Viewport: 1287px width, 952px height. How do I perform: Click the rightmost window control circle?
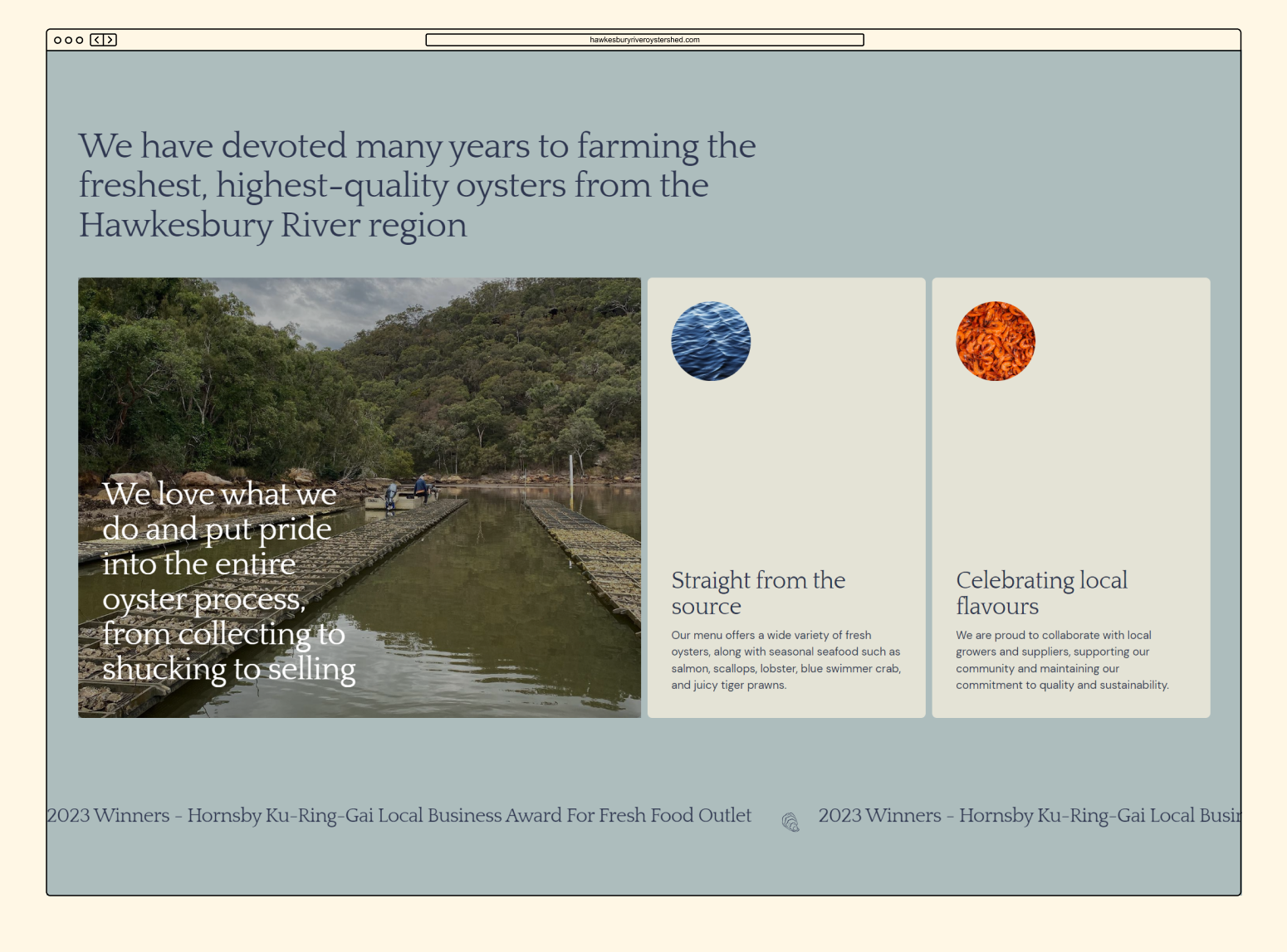tap(80, 40)
